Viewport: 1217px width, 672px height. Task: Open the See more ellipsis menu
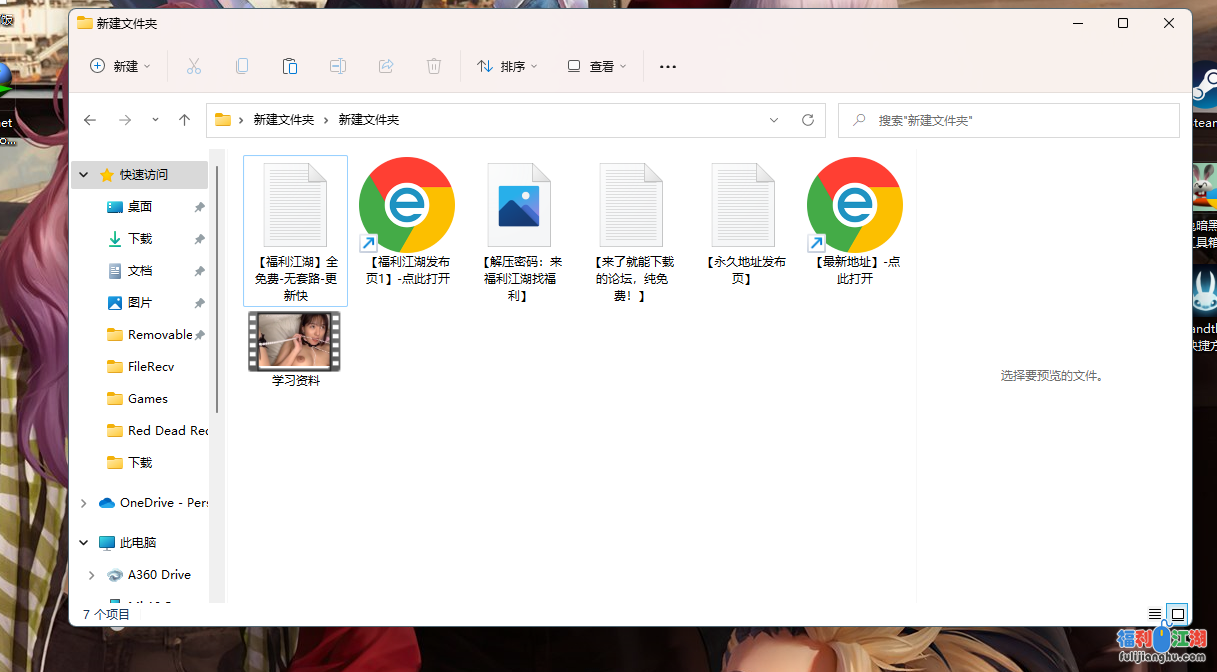[x=668, y=66]
